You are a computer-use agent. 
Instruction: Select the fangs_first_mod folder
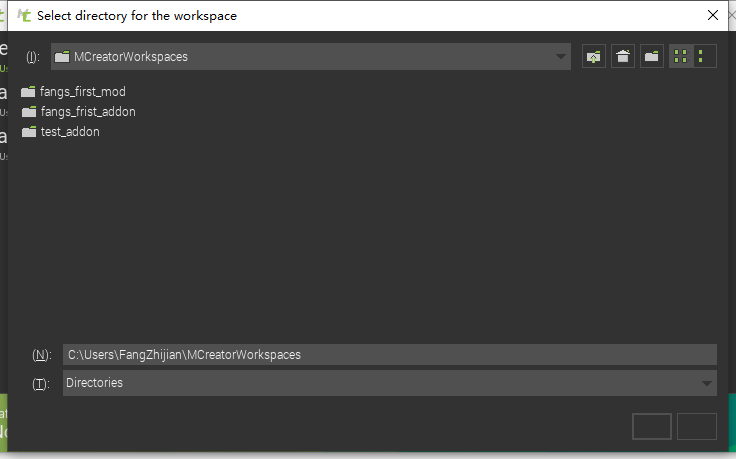pos(74,92)
